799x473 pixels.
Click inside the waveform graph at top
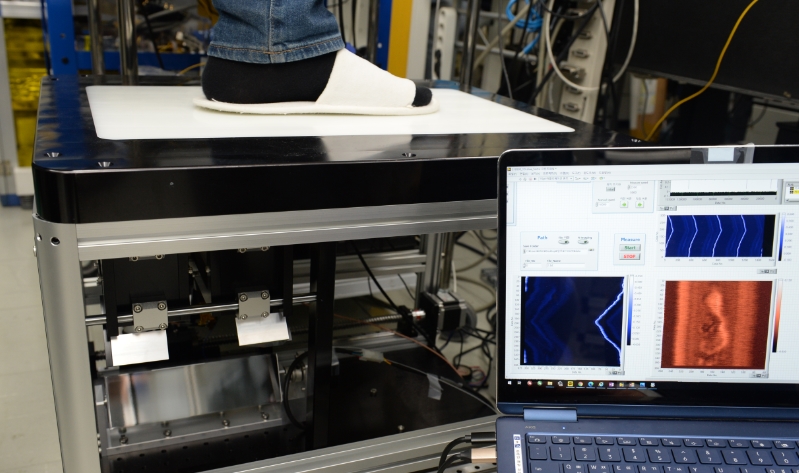724,188
